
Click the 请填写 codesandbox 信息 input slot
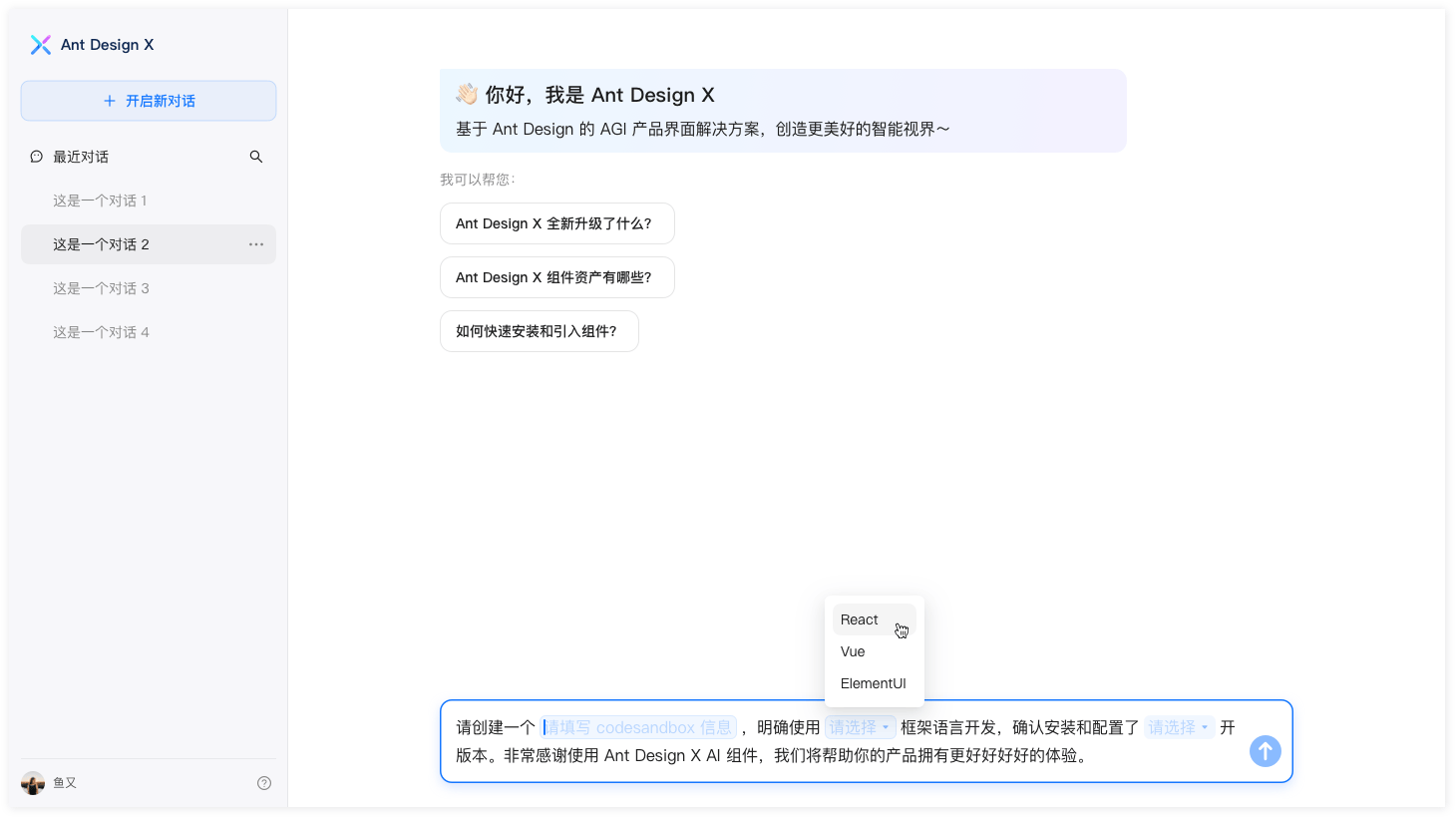[x=638, y=727]
